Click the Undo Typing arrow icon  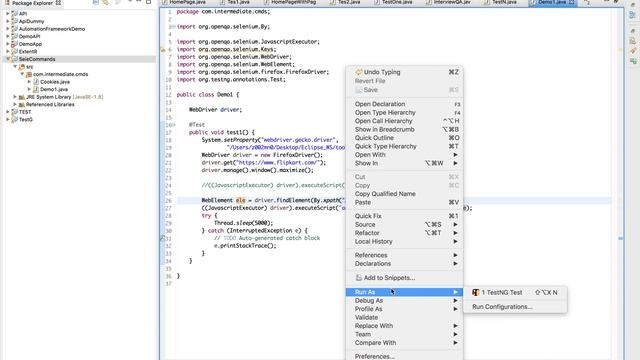point(359,72)
